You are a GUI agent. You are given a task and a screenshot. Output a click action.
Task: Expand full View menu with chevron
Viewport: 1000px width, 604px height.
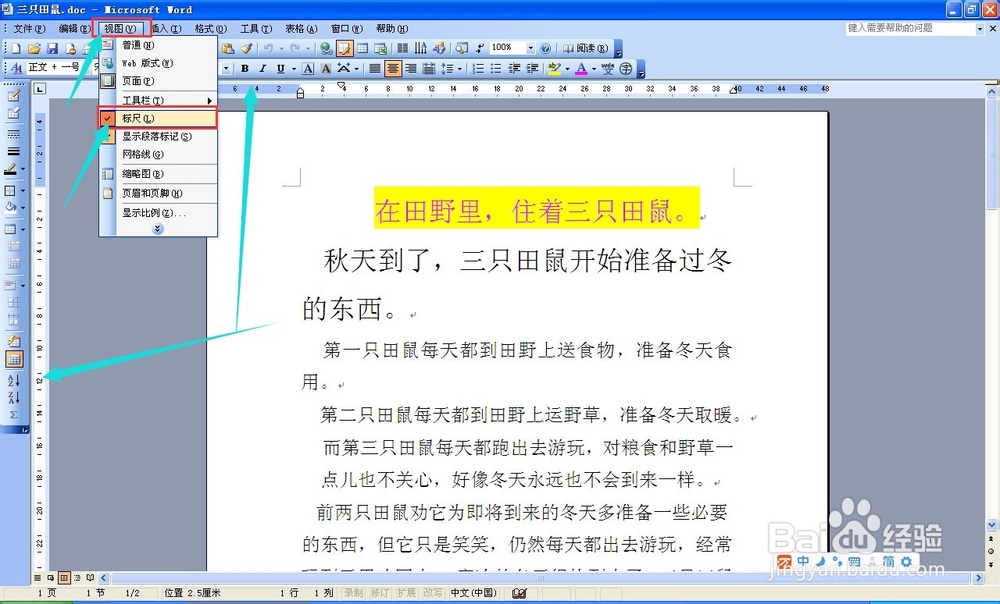[x=158, y=228]
